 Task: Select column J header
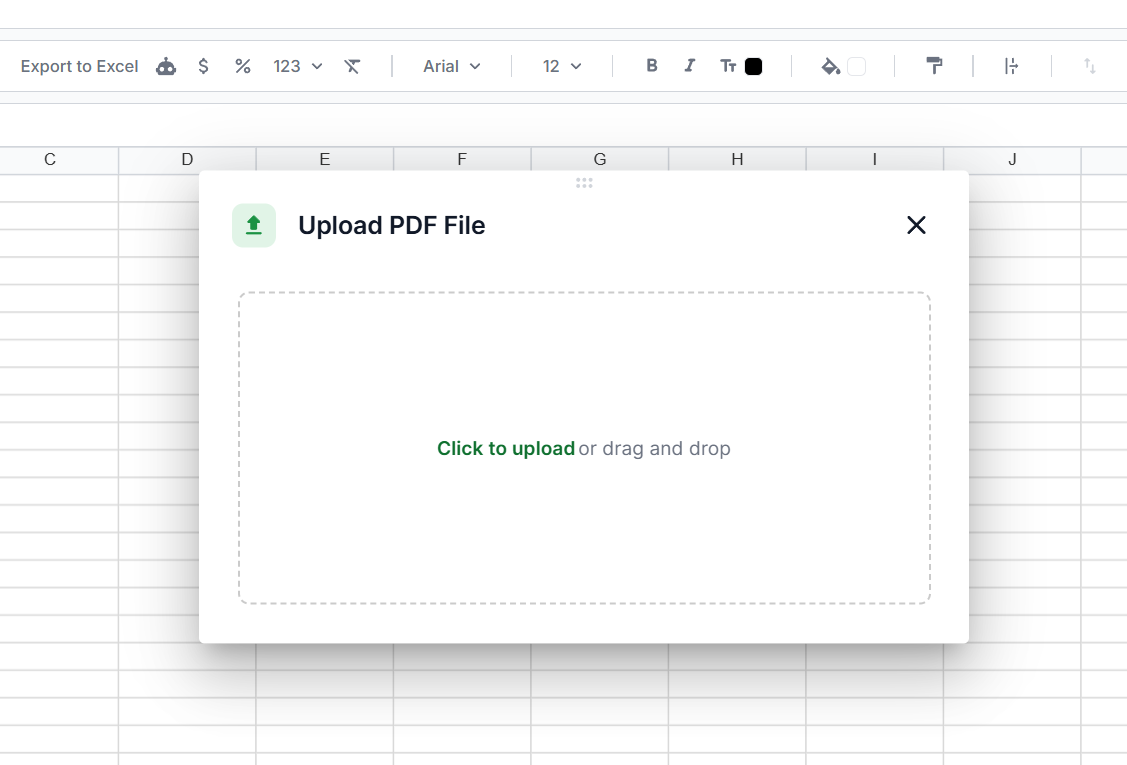coord(1012,160)
